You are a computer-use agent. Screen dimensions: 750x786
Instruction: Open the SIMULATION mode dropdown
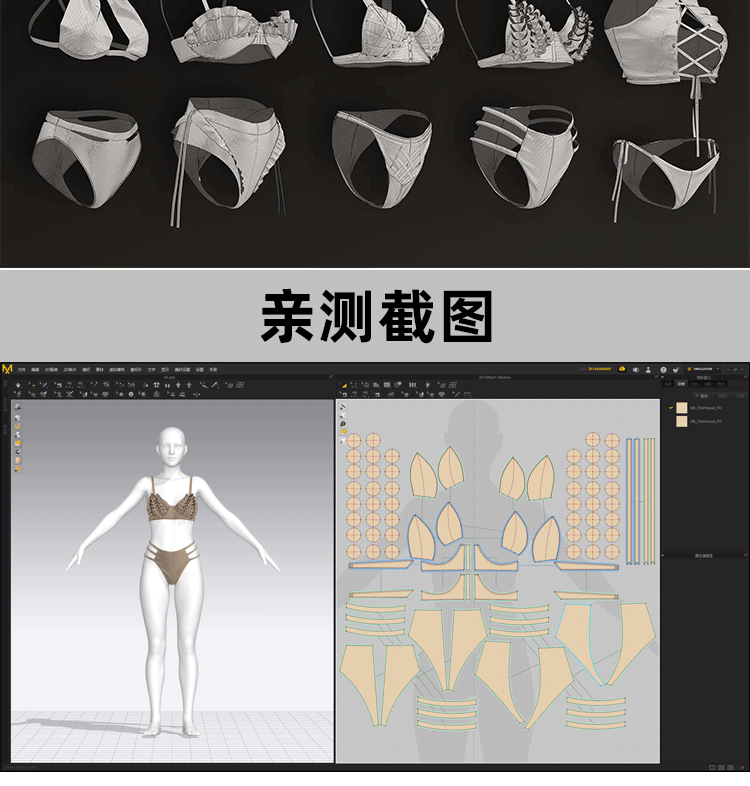click(x=717, y=369)
